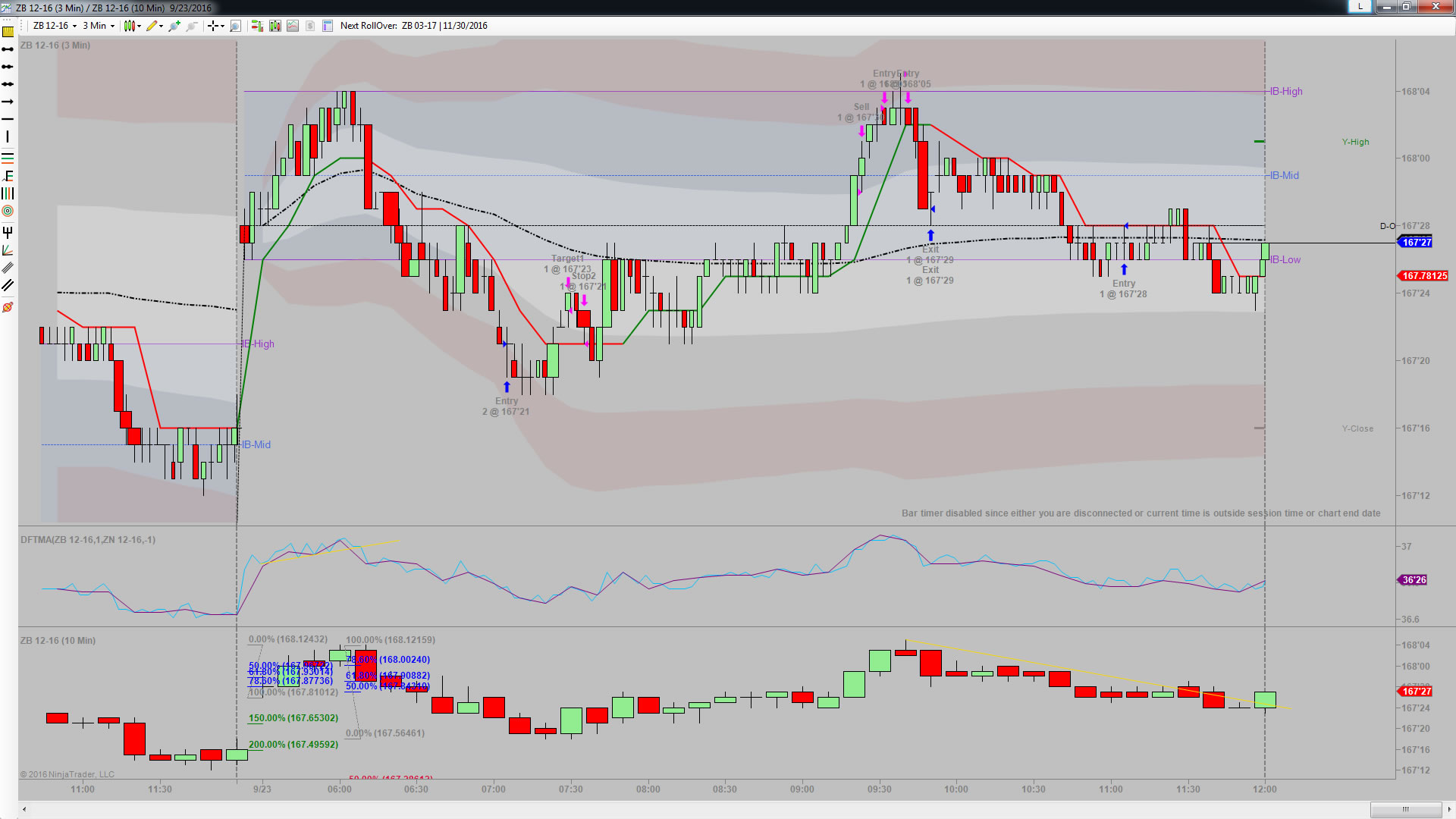Viewport: 1456px width, 819px height.
Task: Activate the crosshair cursor tool
Action: pyautogui.click(x=213, y=26)
